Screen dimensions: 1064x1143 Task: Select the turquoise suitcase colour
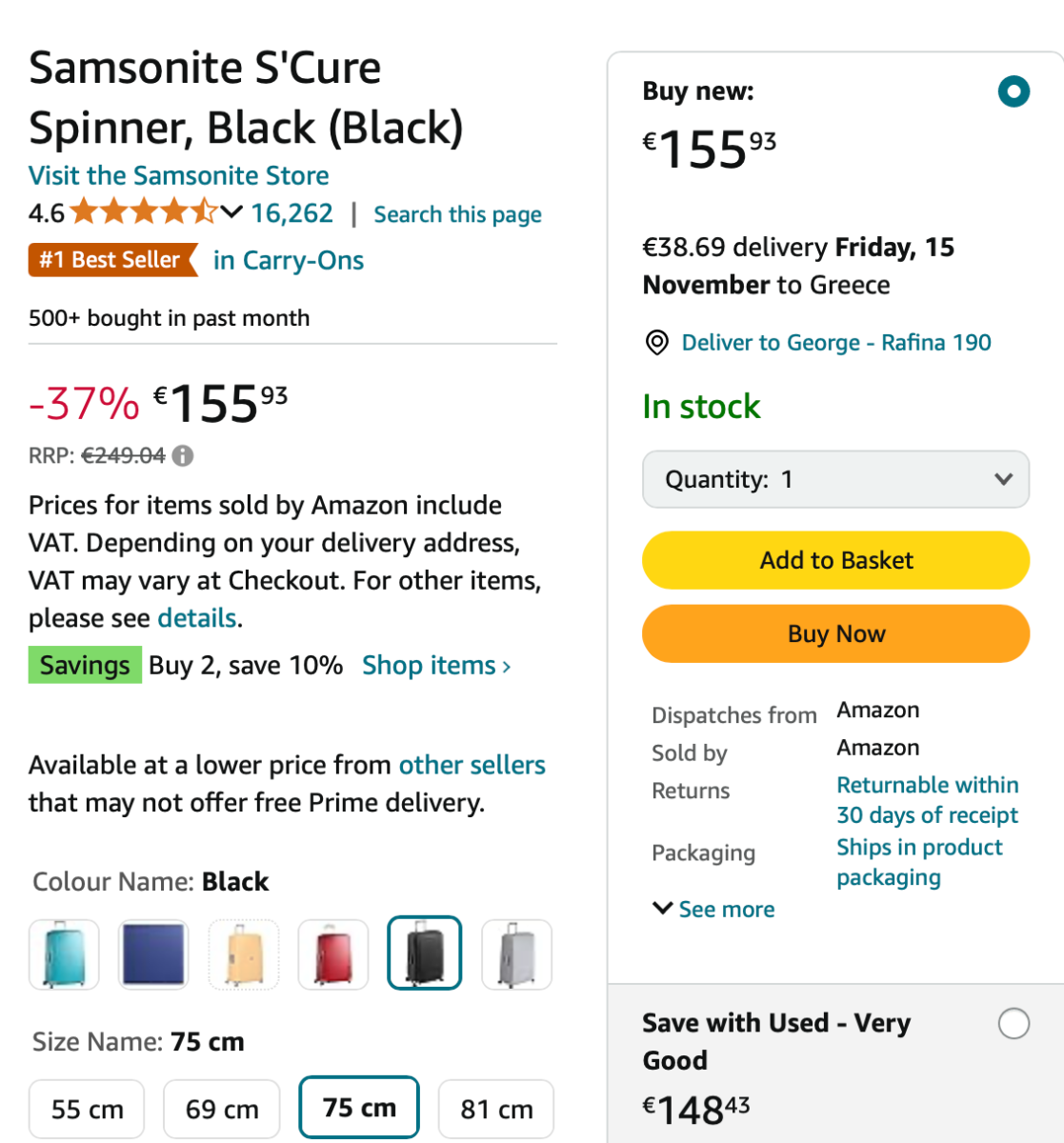point(64,953)
